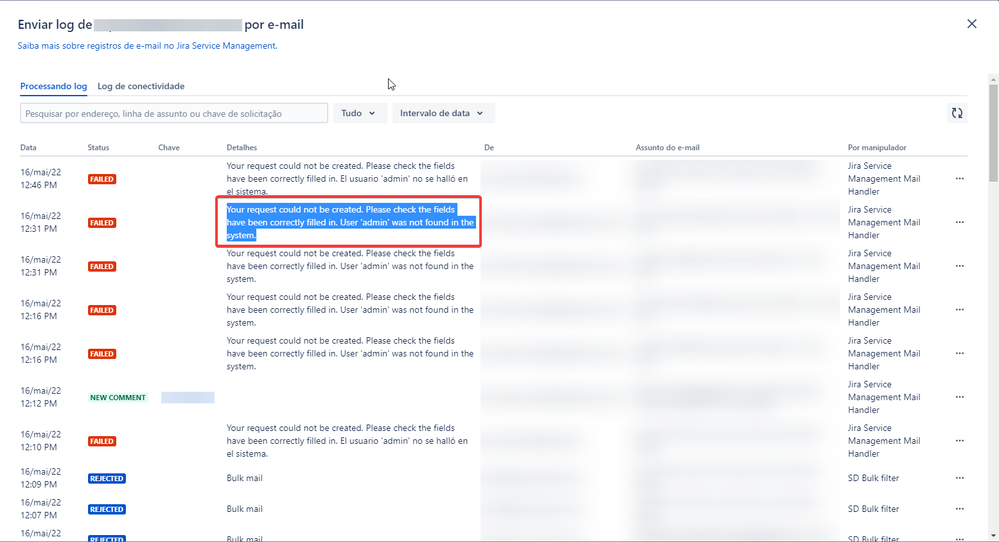
Task: Click SD Bulk filter in 12:07 PM row
Action: tap(873, 509)
